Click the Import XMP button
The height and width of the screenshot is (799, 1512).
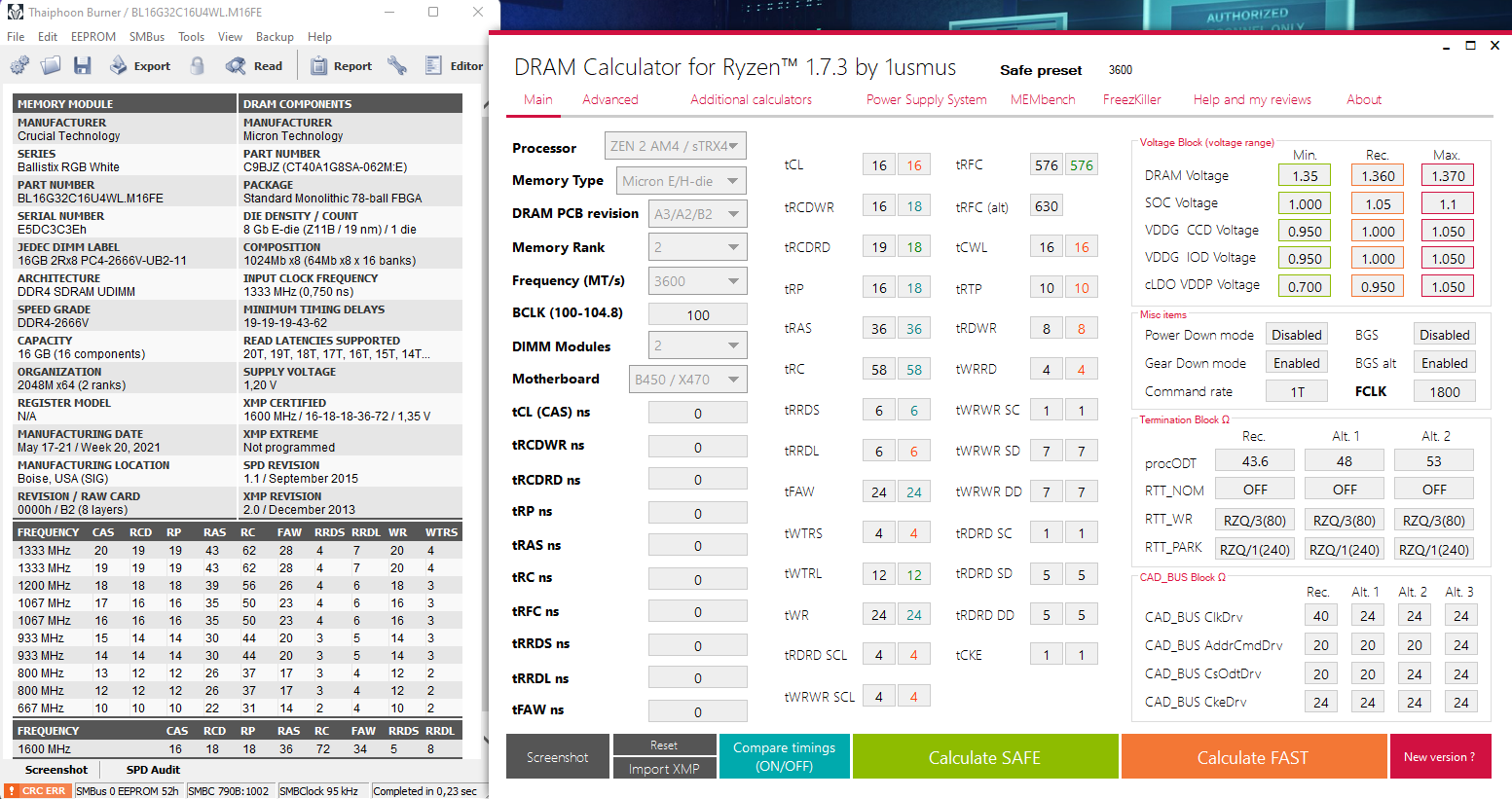664,769
